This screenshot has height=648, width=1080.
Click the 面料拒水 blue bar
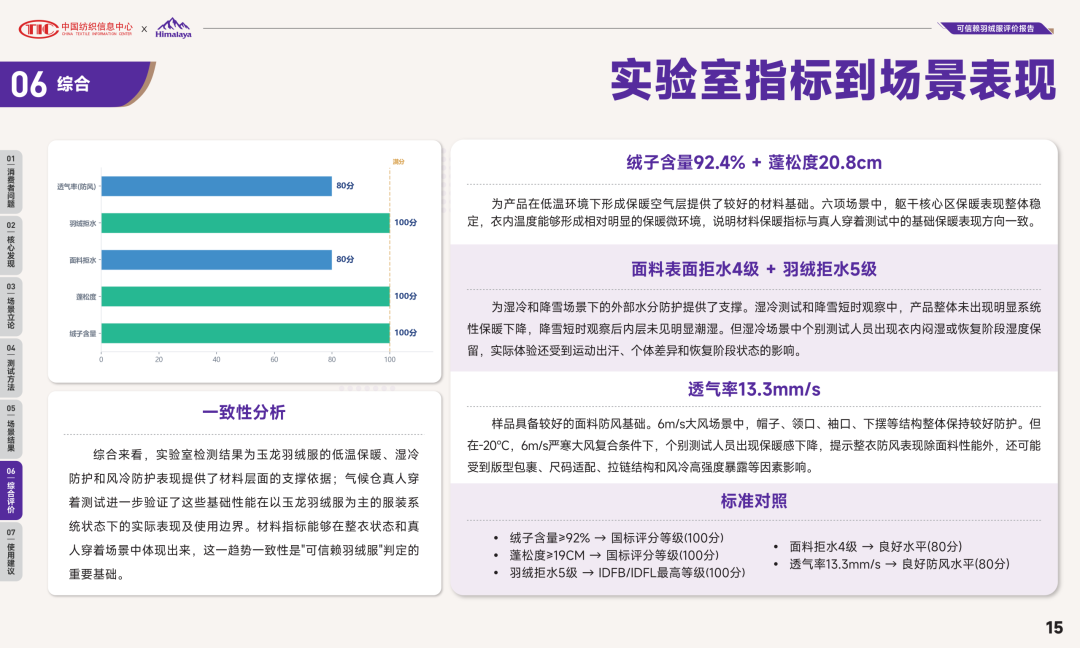(216, 260)
